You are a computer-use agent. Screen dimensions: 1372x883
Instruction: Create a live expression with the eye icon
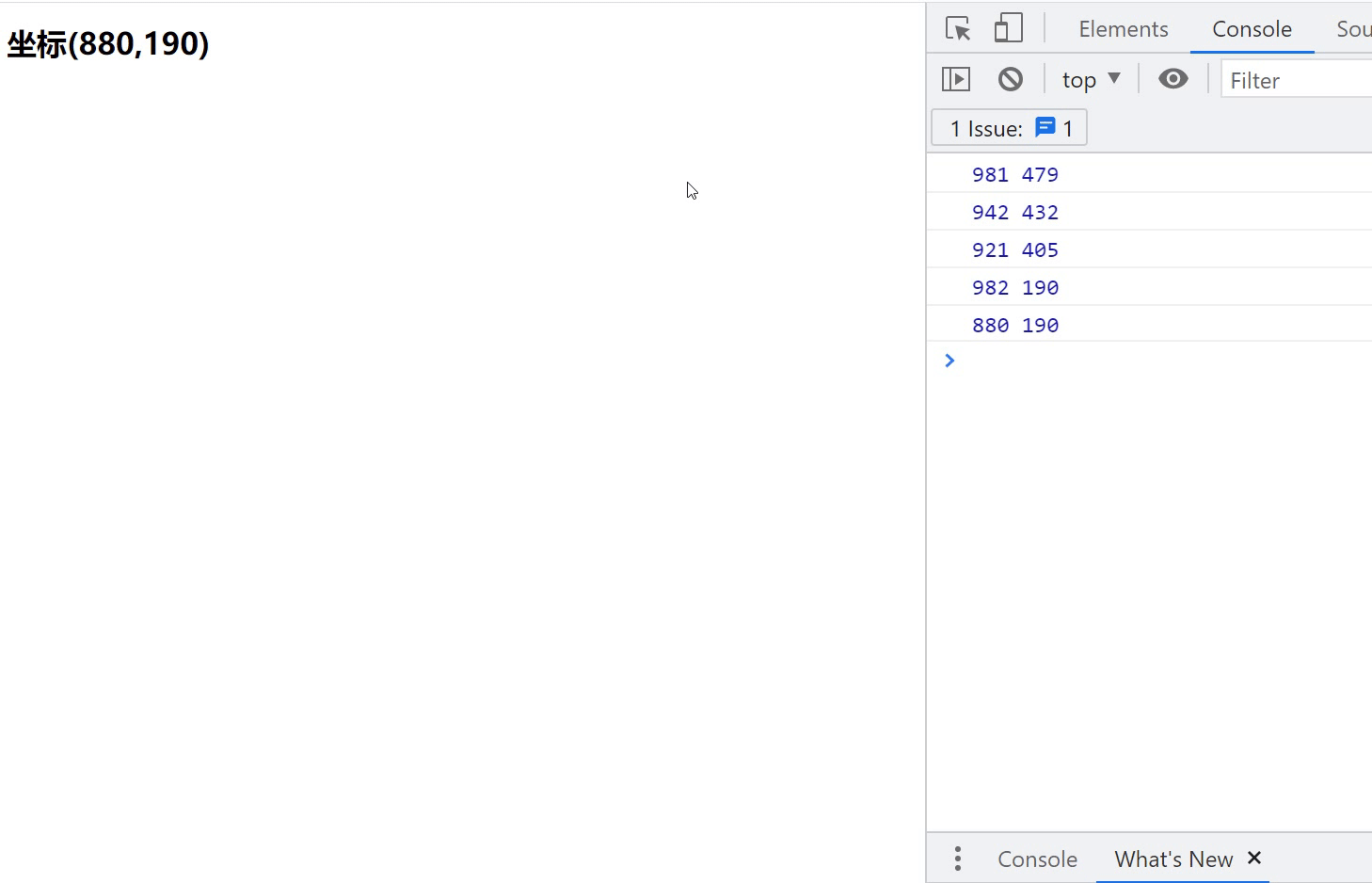click(1173, 79)
